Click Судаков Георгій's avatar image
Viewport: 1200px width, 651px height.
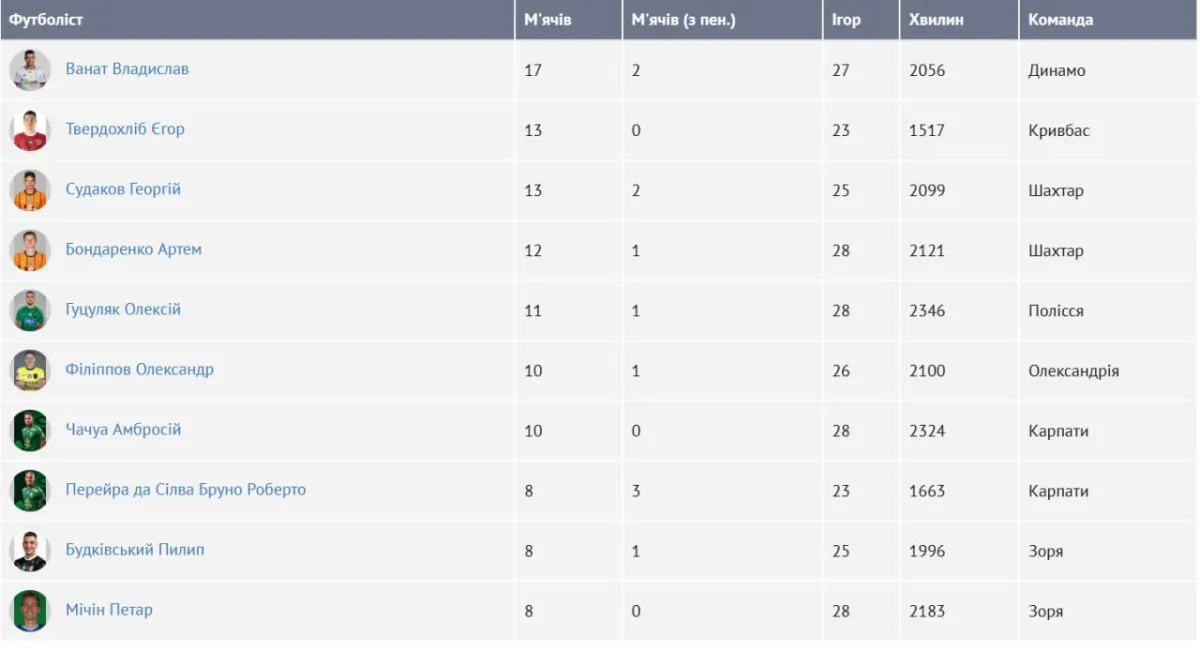click(x=30, y=190)
